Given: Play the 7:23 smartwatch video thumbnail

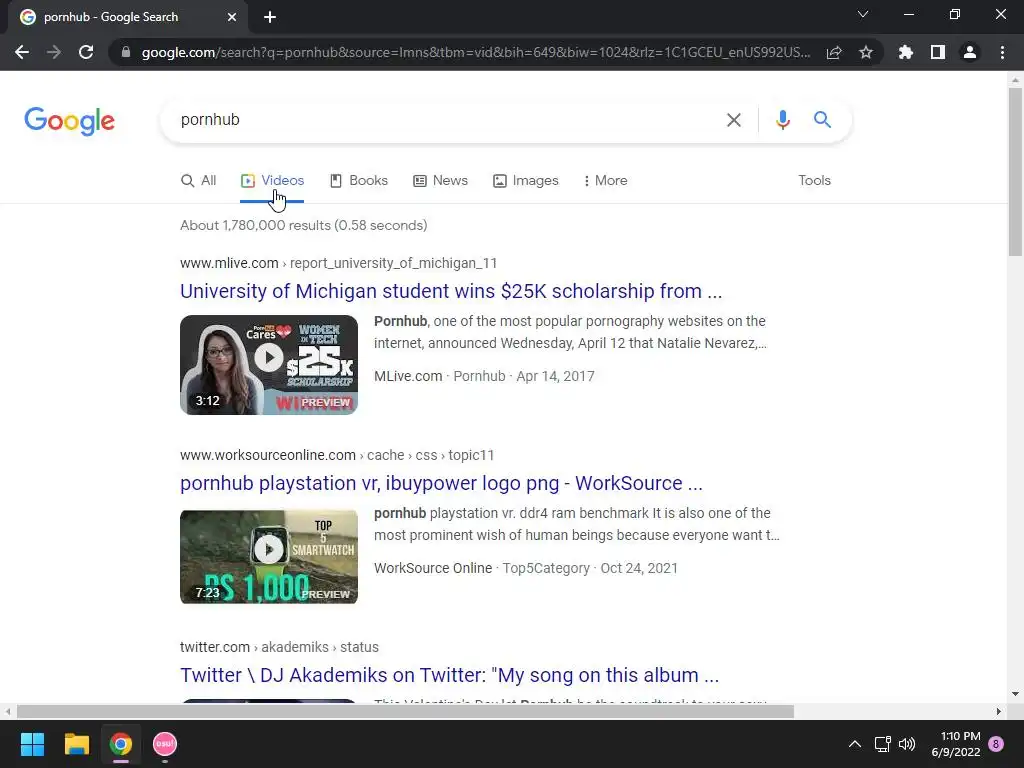Looking at the screenshot, I should (x=269, y=556).
